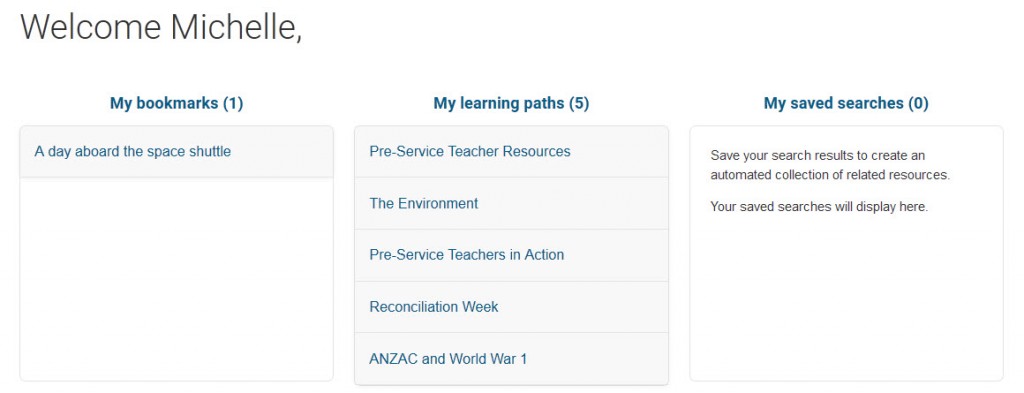Screen dimensions: 1024x393
Task: Click the 'My bookmarks' heading
Action: coord(164,103)
